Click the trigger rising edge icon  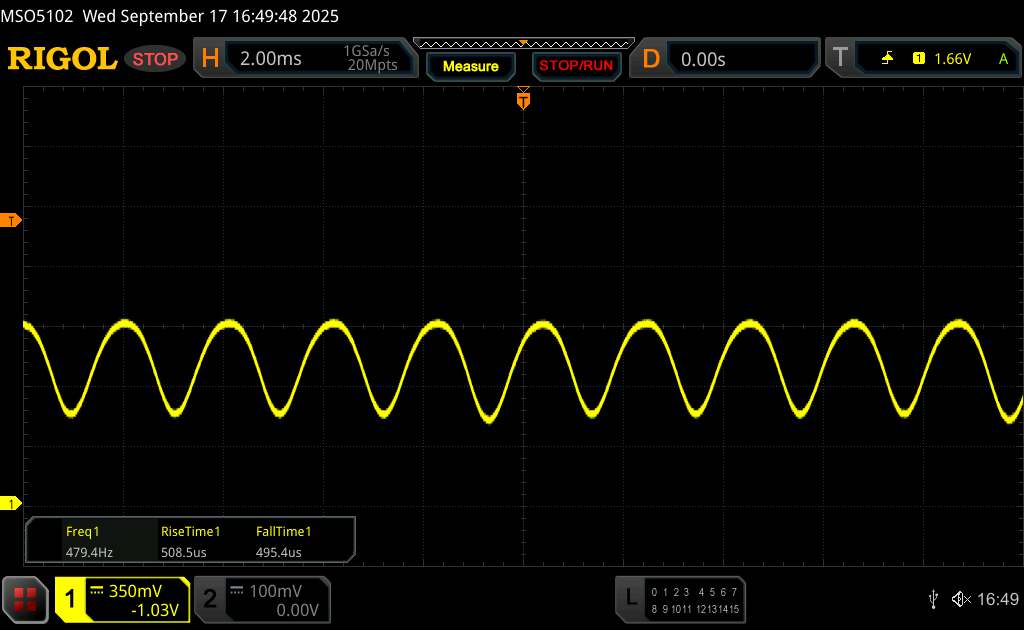(x=887, y=59)
